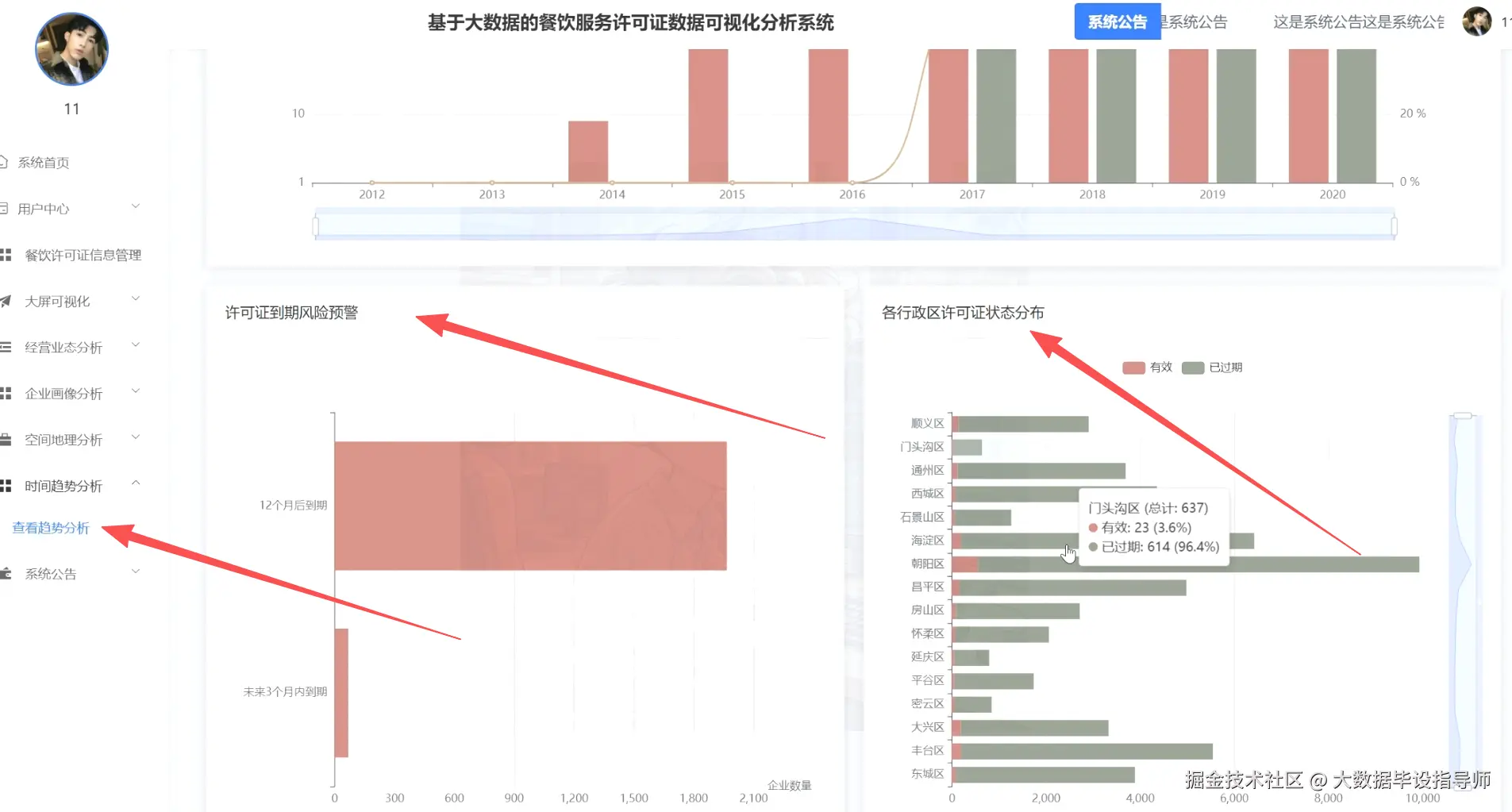Image resolution: width=1512 pixels, height=812 pixels.
Task: Hide the 门头沟区 bar via its label
Action: click(921, 446)
